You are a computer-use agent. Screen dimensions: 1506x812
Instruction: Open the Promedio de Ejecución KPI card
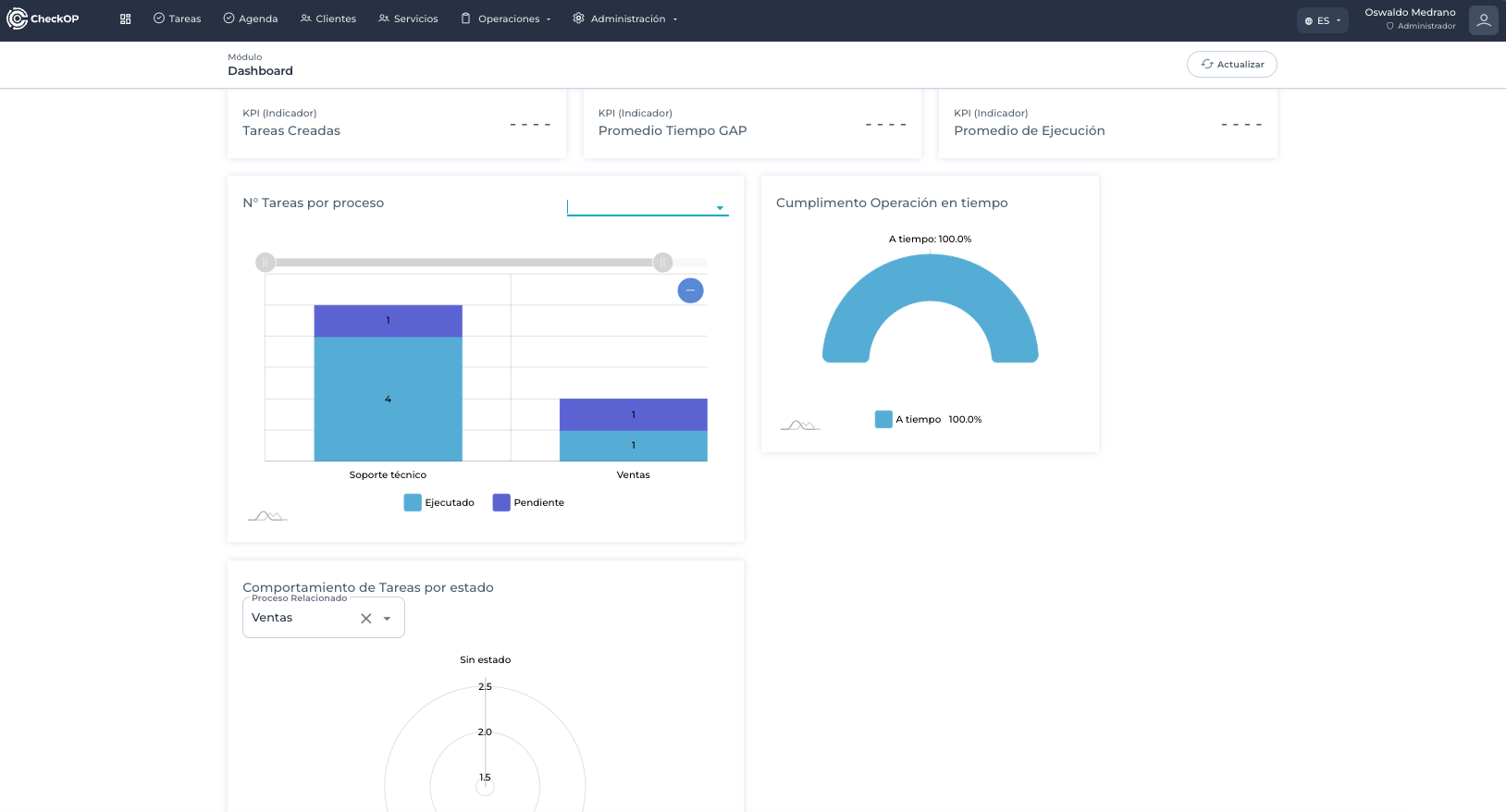pos(1108,123)
